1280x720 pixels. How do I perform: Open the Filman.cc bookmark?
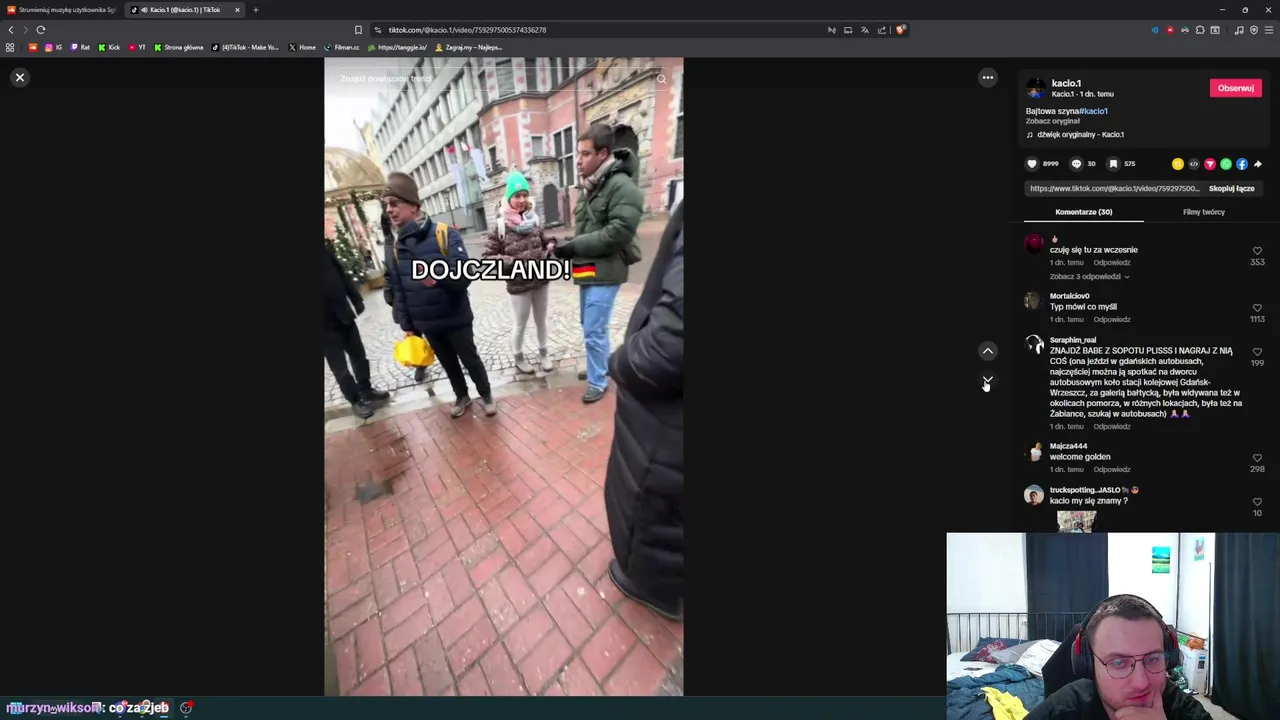(x=342, y=47)
